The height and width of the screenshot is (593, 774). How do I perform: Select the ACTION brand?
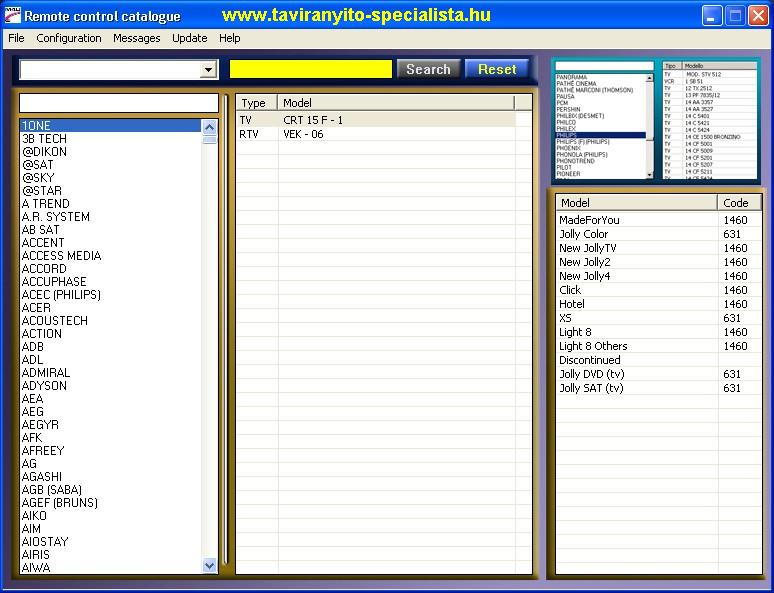[111, 334]
